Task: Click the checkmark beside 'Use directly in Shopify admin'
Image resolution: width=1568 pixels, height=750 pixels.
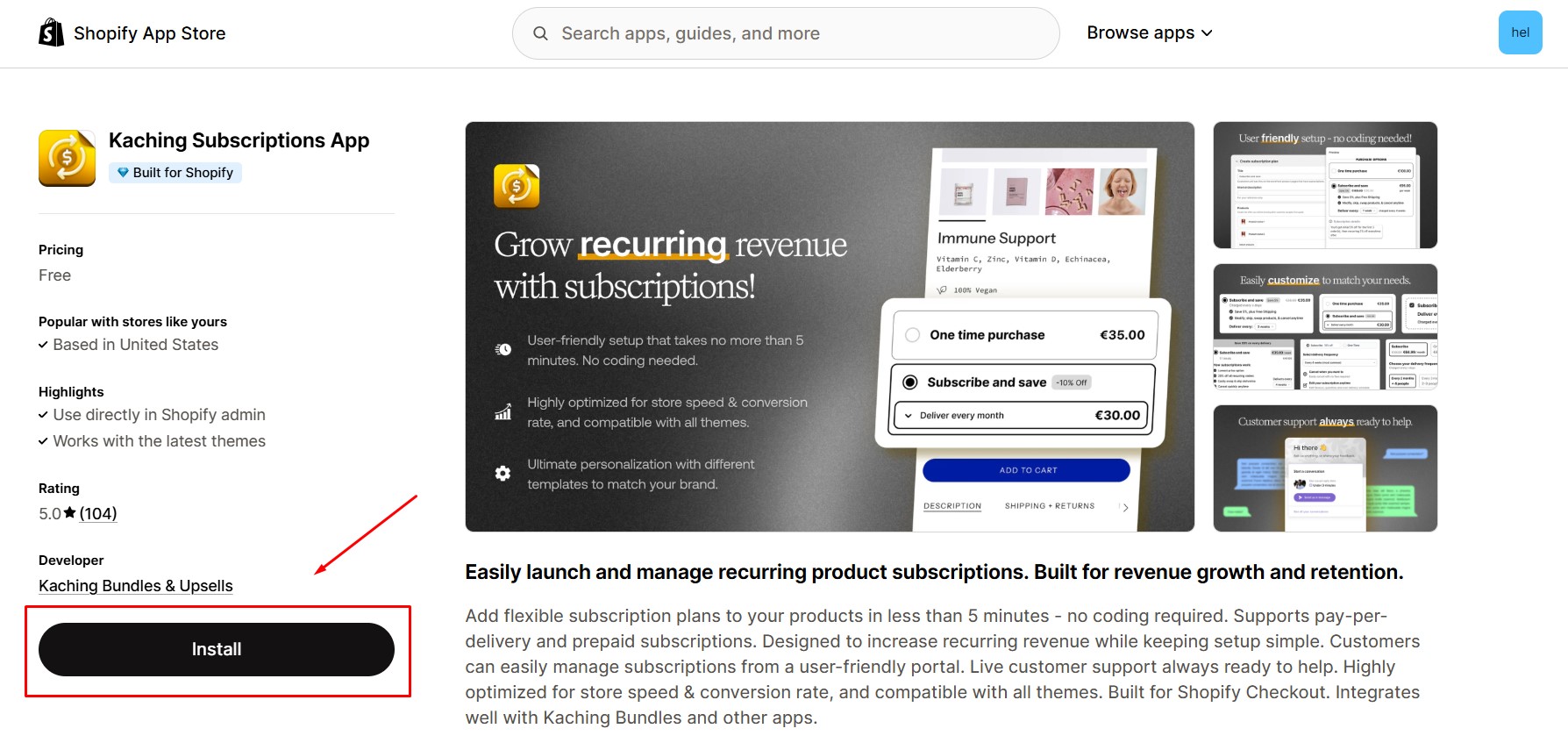Action: (x=43, y=415)
